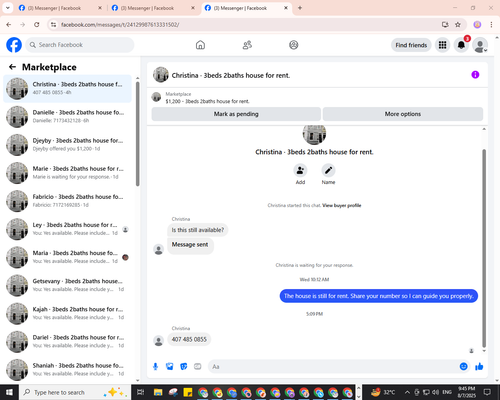Send a thumbs-up like
The image size is (500, 400).
[x=479, y=367]
